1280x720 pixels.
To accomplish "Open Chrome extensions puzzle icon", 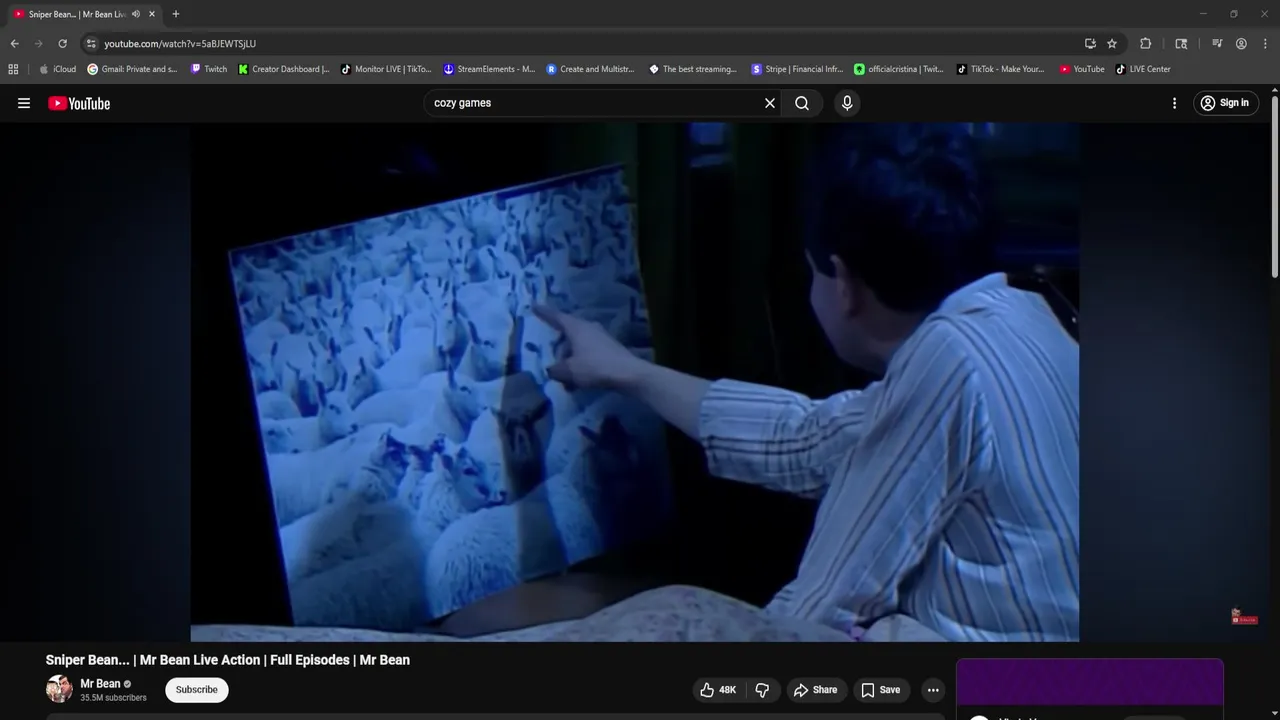I will point(1146,44).
